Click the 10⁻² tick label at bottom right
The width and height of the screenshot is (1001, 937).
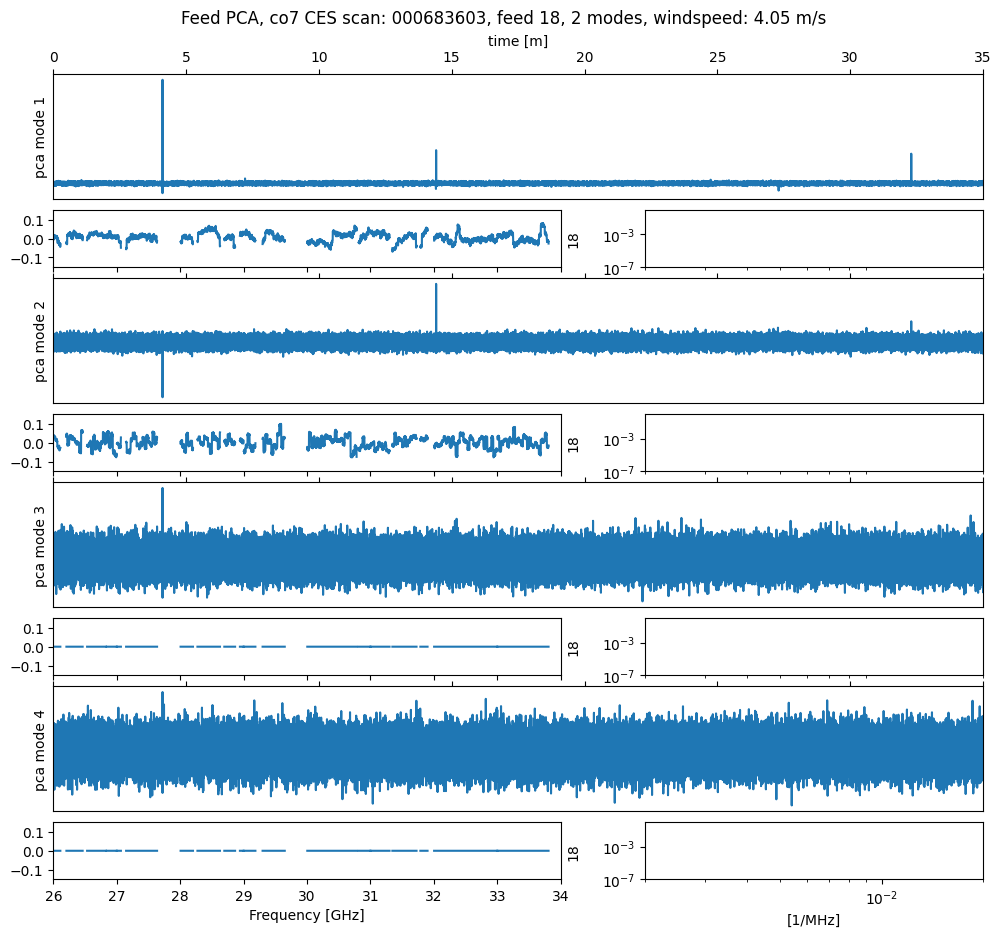[x=880, y=897]
